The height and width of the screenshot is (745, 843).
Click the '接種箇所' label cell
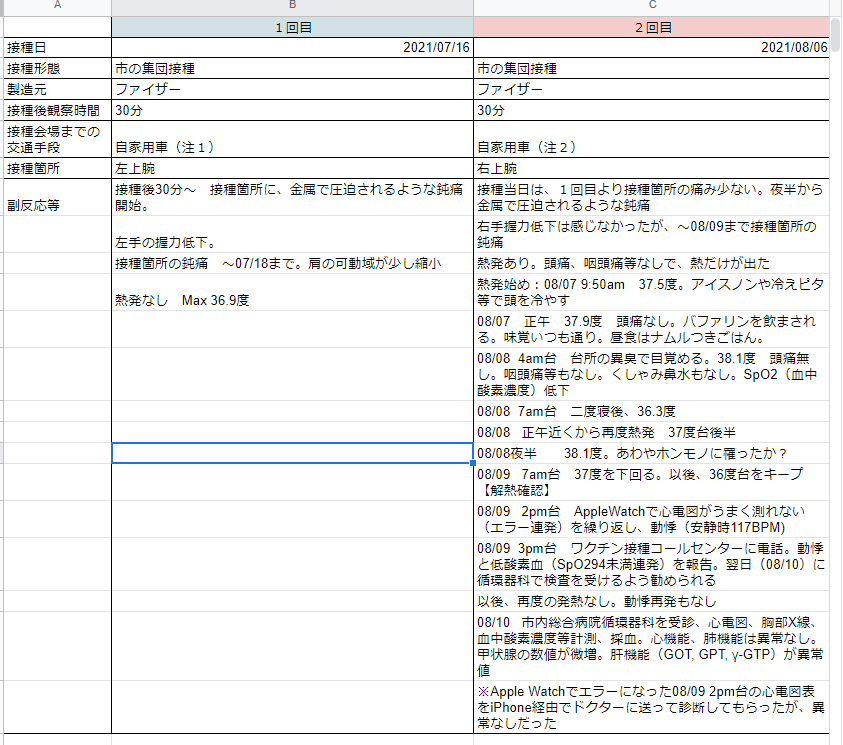pyautogui.click(x=58, y=168)
